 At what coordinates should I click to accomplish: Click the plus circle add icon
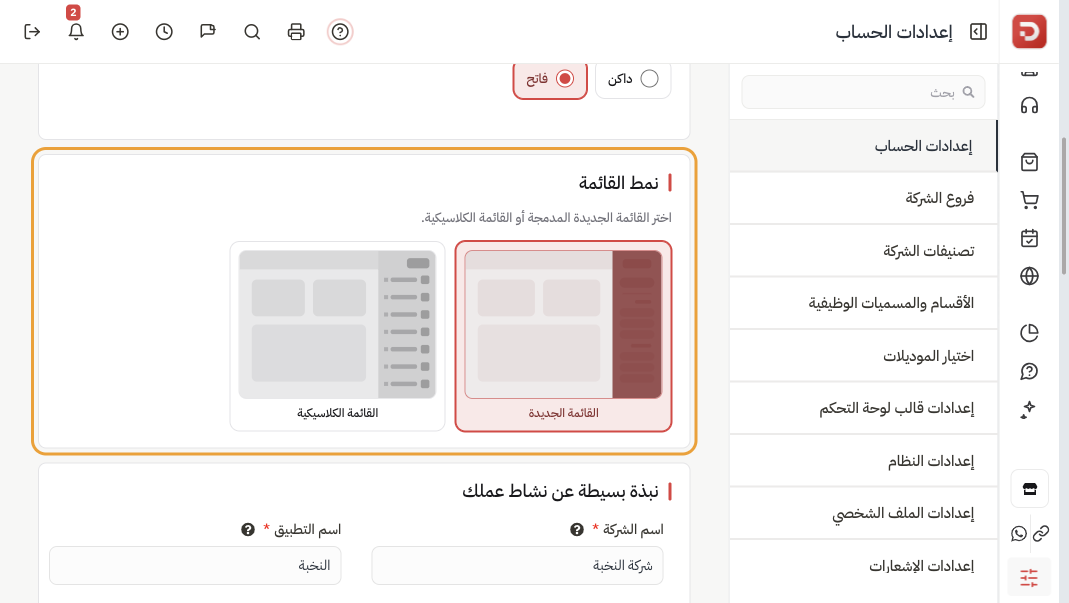(x=120, y=32)
